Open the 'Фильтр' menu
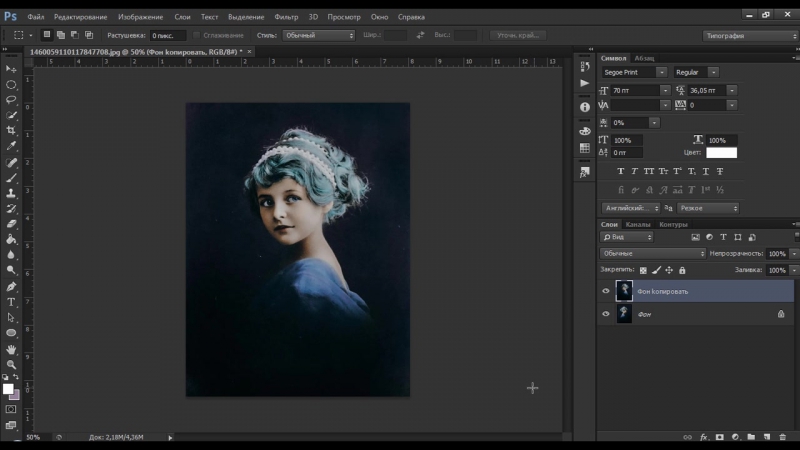Image resolution: width=800 pixels, height=450 pixels. [286, 18]
